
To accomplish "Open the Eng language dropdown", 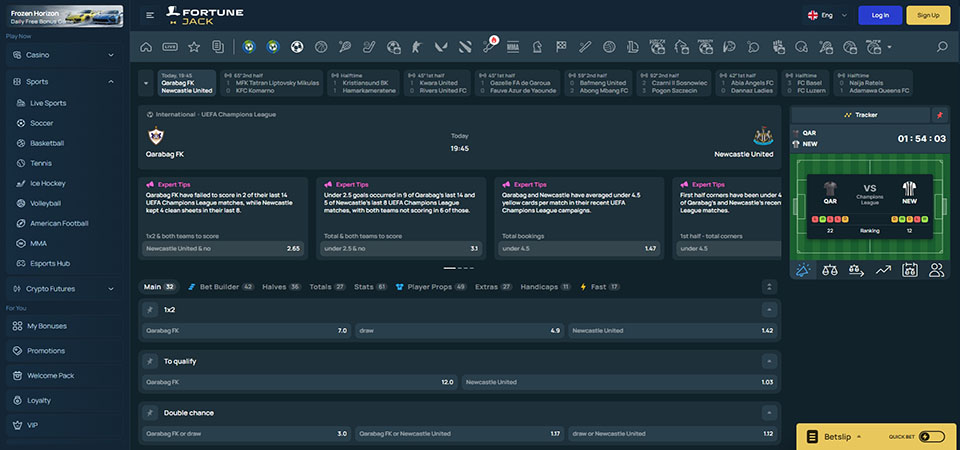I will (828, 15).
